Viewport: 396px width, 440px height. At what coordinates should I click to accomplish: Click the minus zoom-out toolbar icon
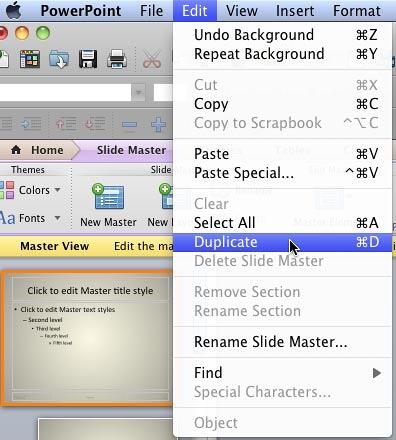tap(129, 125)
